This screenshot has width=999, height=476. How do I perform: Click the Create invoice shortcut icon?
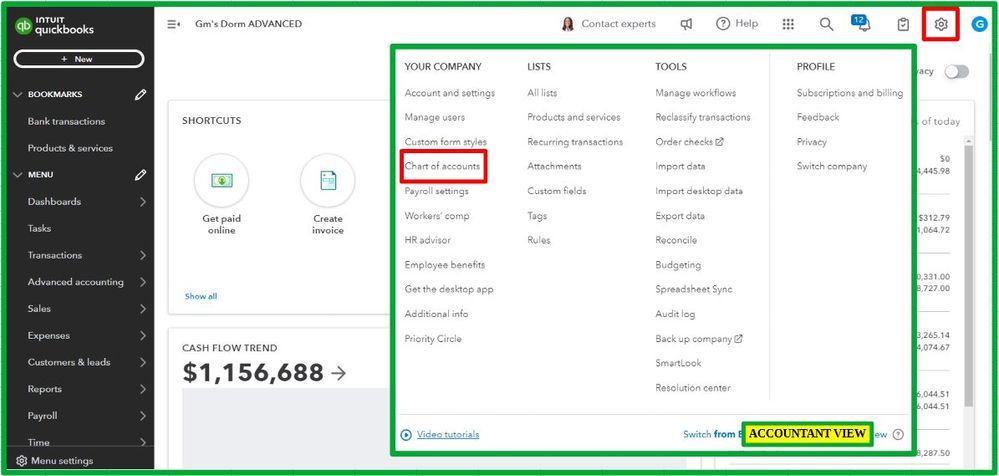[x=327, y=181]
